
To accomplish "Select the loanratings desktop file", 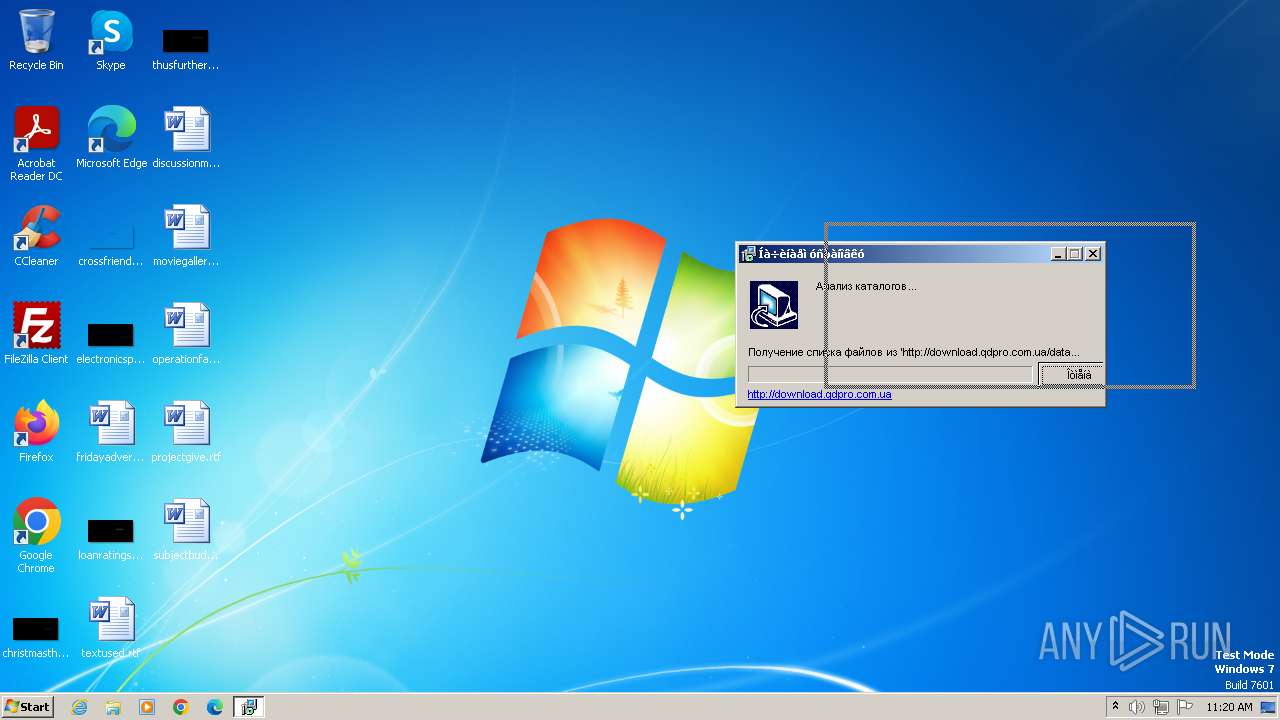I will coord(111,538).
